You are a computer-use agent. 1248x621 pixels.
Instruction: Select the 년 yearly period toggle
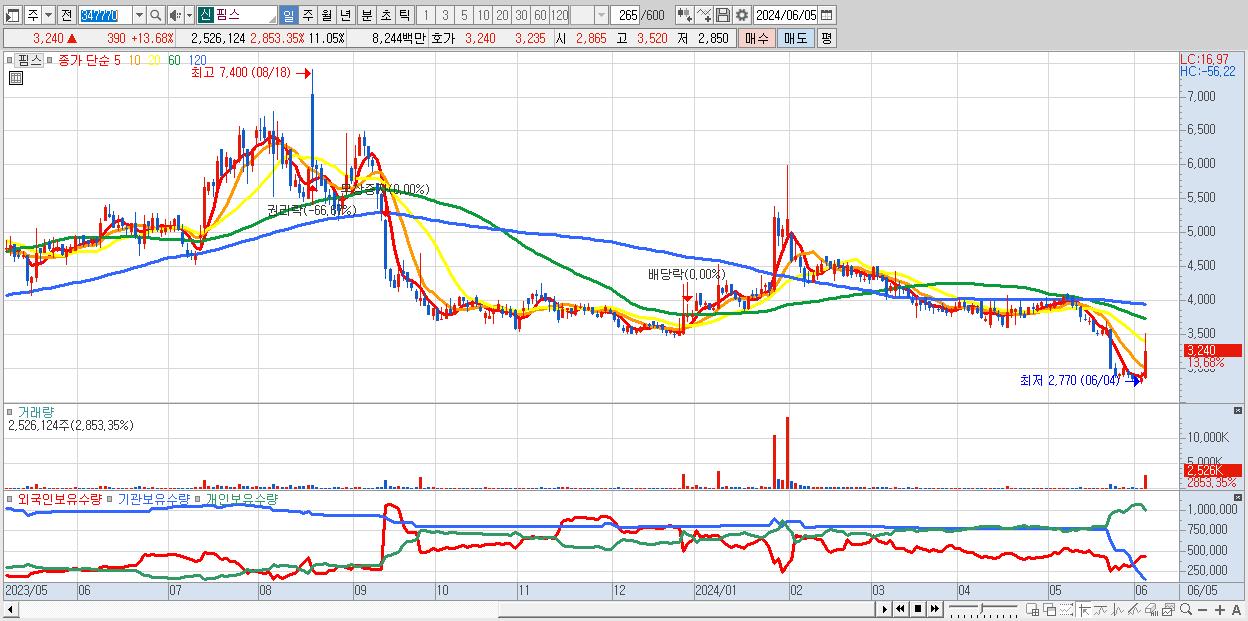[x=346, y=15]
